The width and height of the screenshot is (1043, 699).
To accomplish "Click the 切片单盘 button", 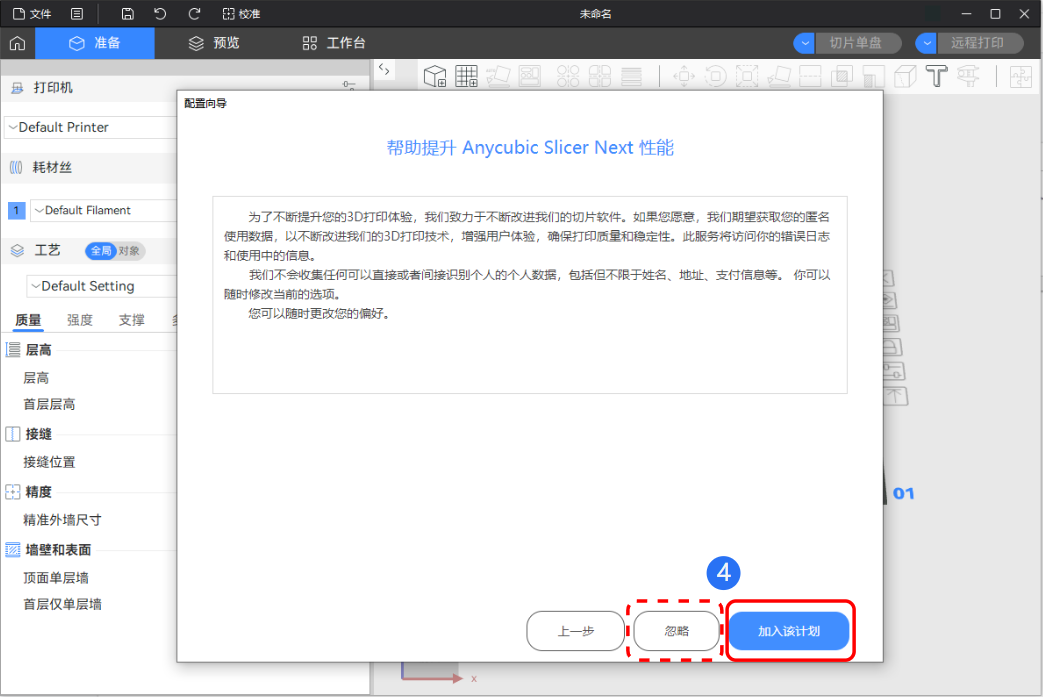I will coord(858,43).
